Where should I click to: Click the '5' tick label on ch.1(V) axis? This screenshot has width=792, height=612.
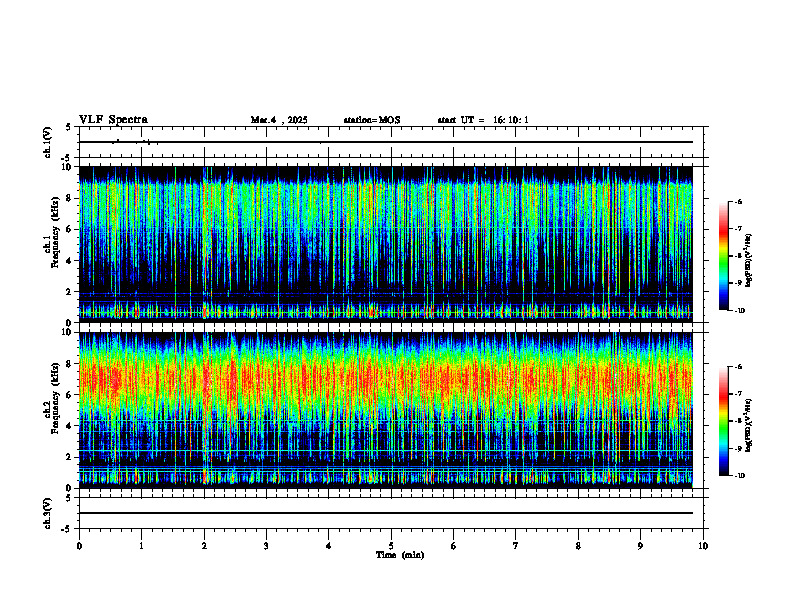coord(69,127)
